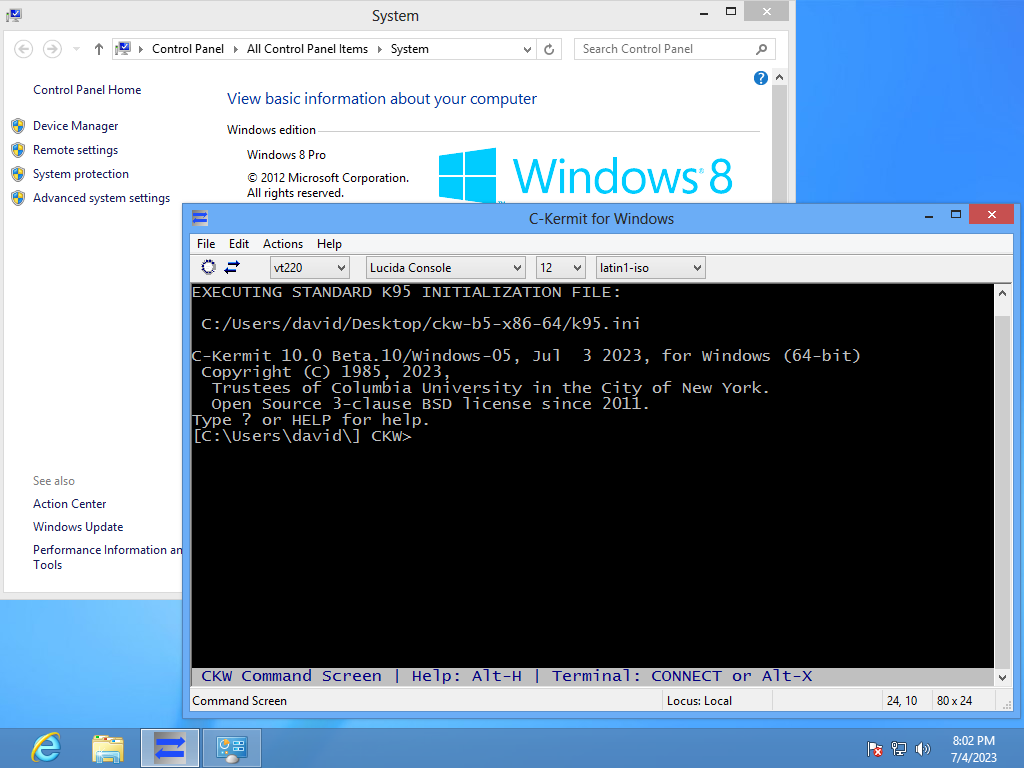The width and height of the screenshot is (1024, 768).
Task: Click the shield icon beside System protection
Action: tap(18, 174)
